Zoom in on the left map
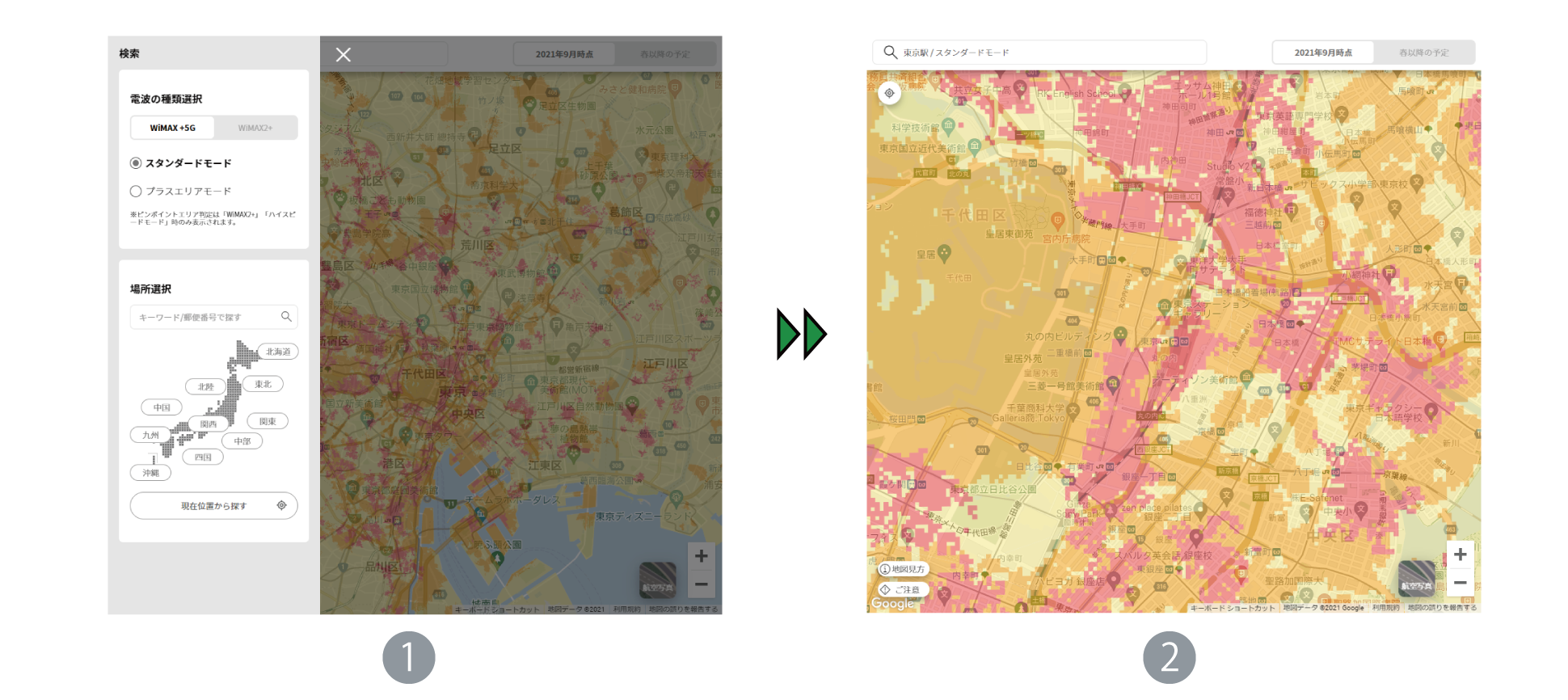Screen dimensions: 1568x700 click(x=701, y=556)
